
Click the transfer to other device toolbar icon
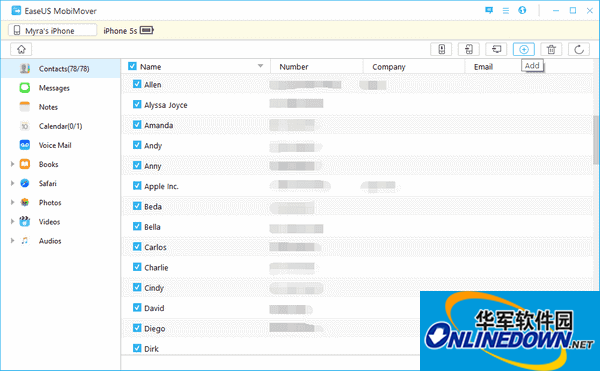pyautogui.click(x=469, y=49)
